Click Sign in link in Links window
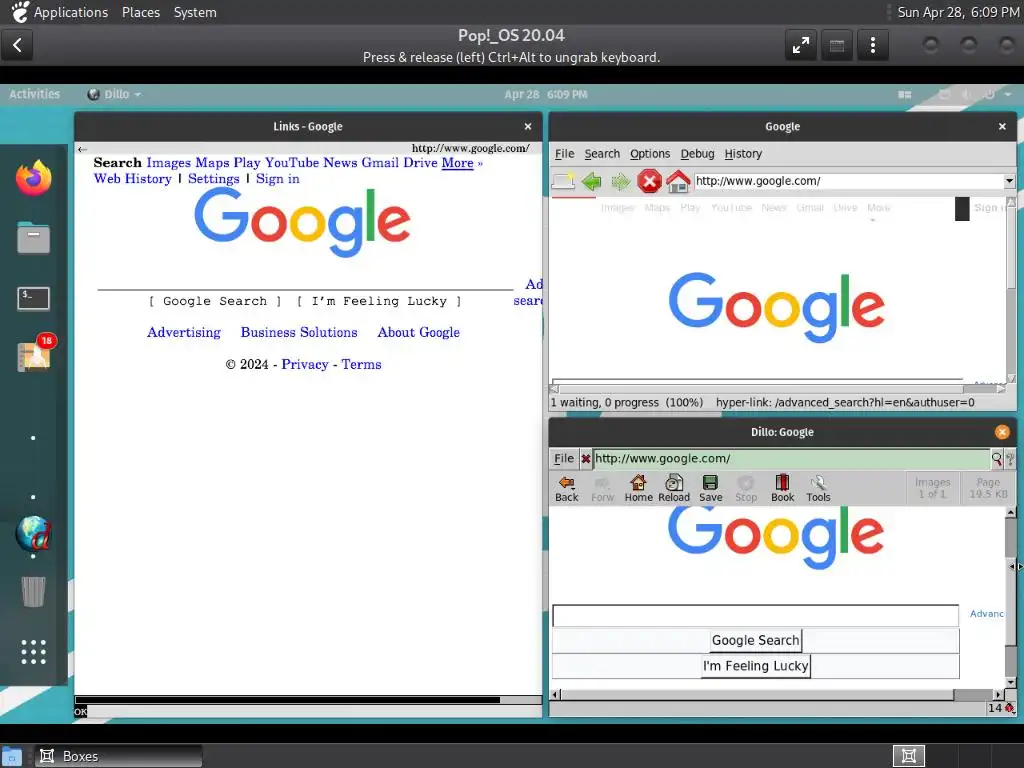 tap(278, 178)
